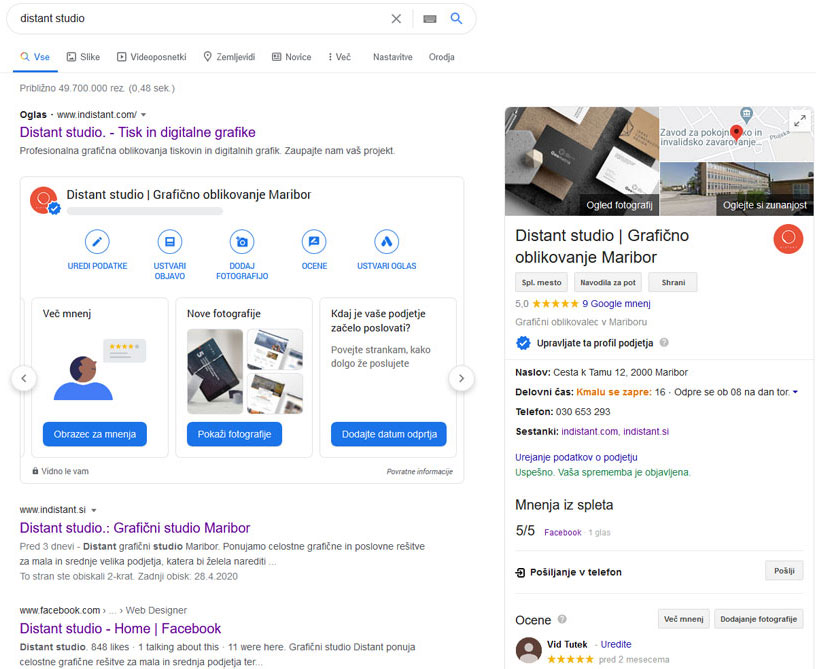Click the blue verified checkmark badge in the knowledge panel
Screen dimensions: 816x669
(x=523, y=343)
